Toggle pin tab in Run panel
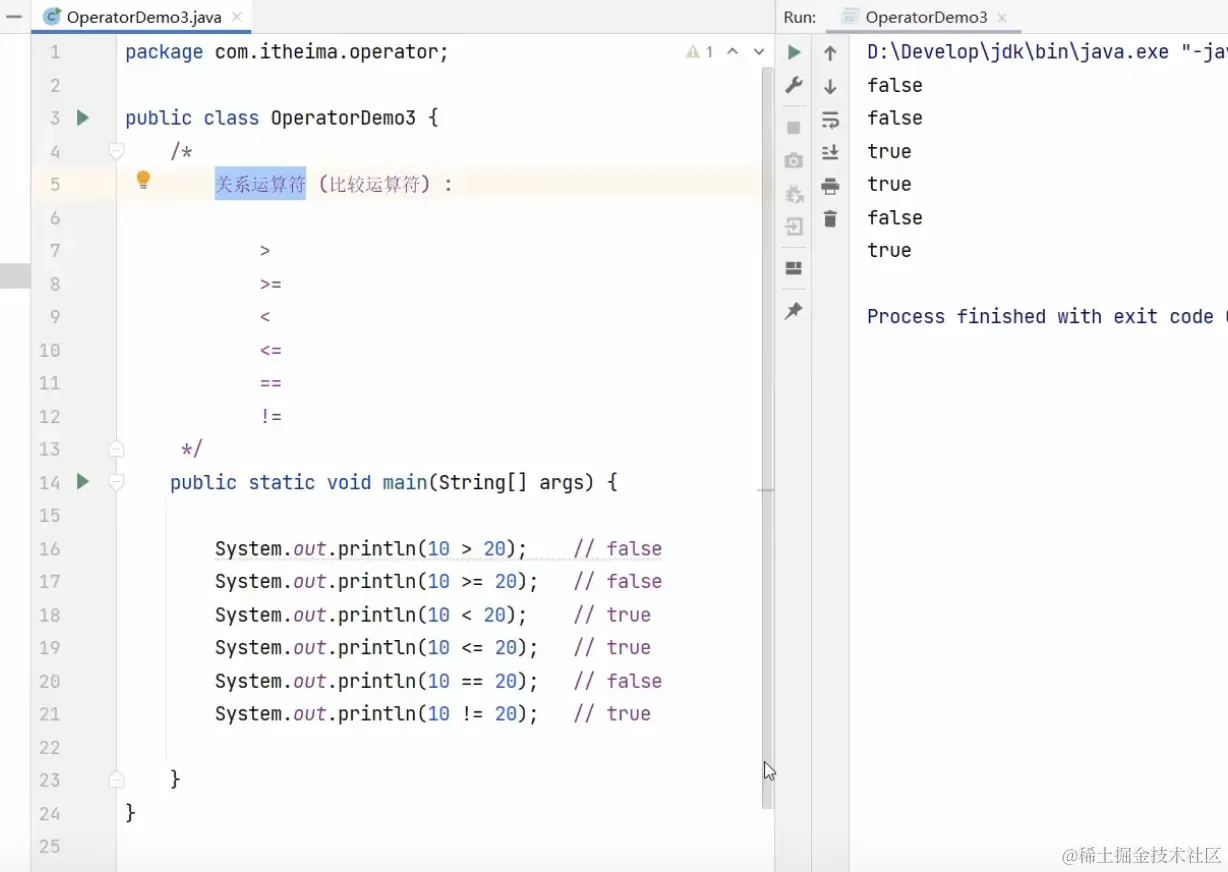The image size is (1228, 872). pos(794,311)
